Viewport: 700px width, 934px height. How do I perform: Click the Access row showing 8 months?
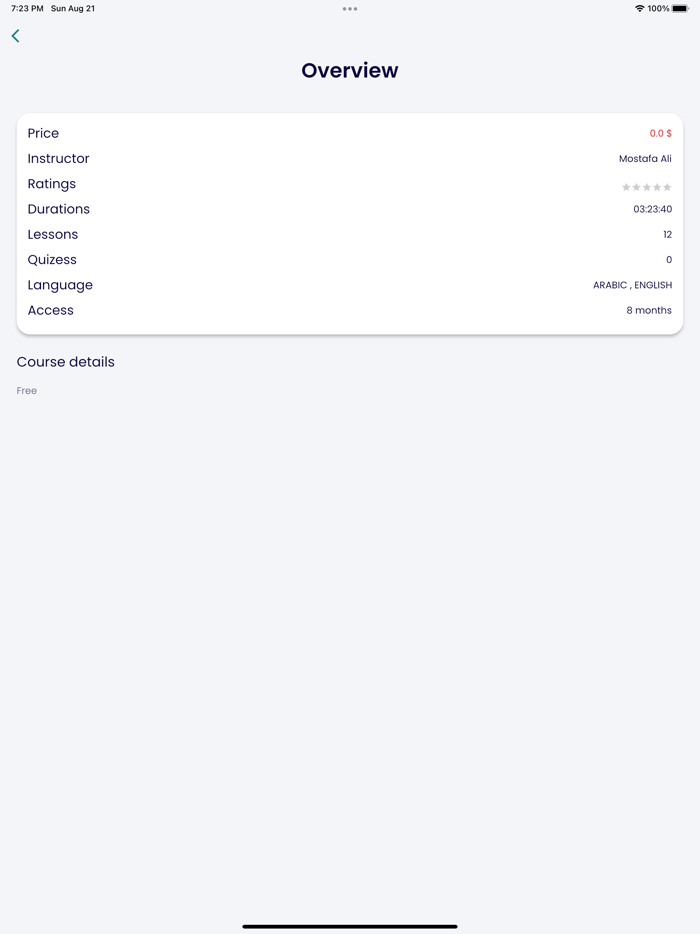pyautogui.click(x=350, y=310)
